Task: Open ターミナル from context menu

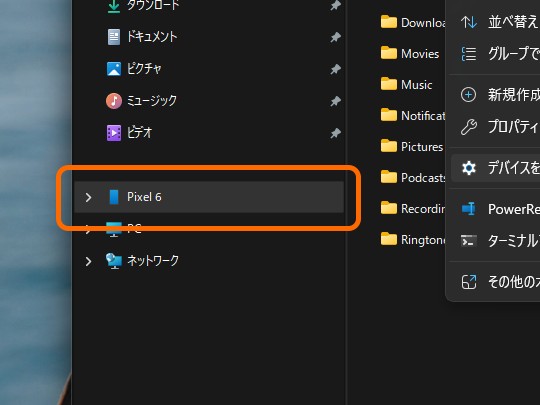Action: [499, 241]
